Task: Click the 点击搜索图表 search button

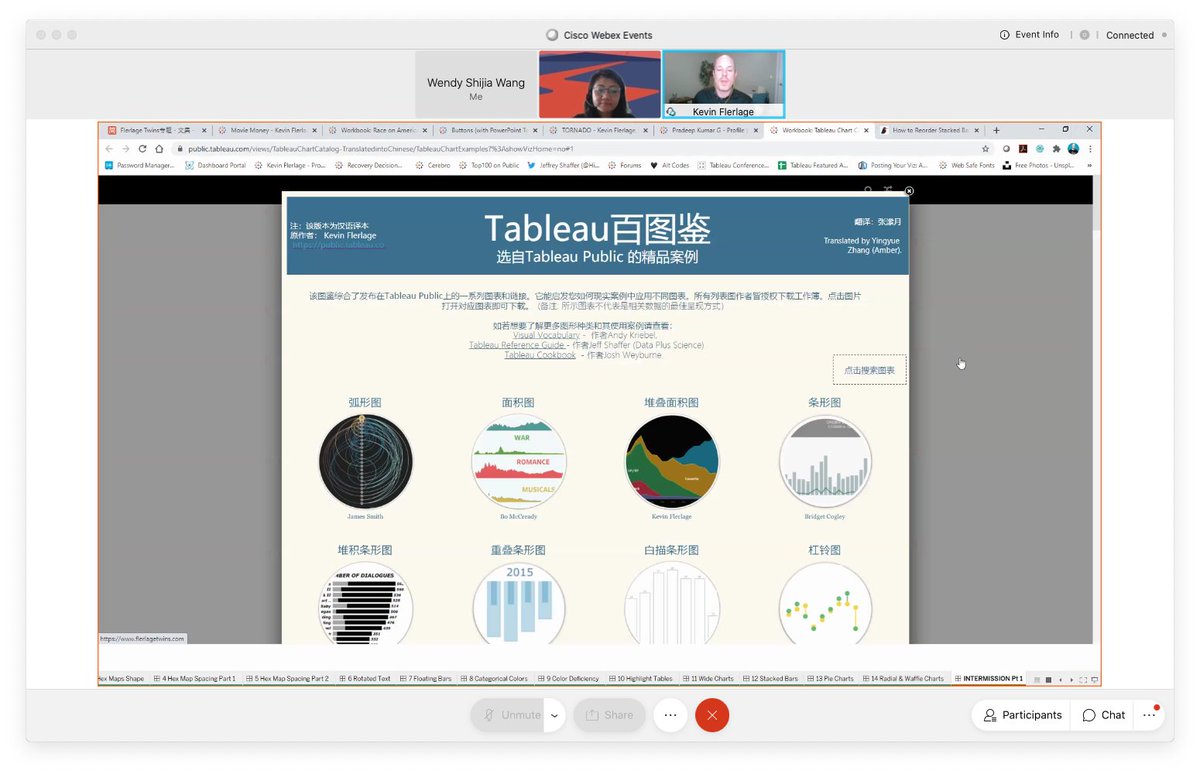Action: pyautogui.click(x=869, y=370)
